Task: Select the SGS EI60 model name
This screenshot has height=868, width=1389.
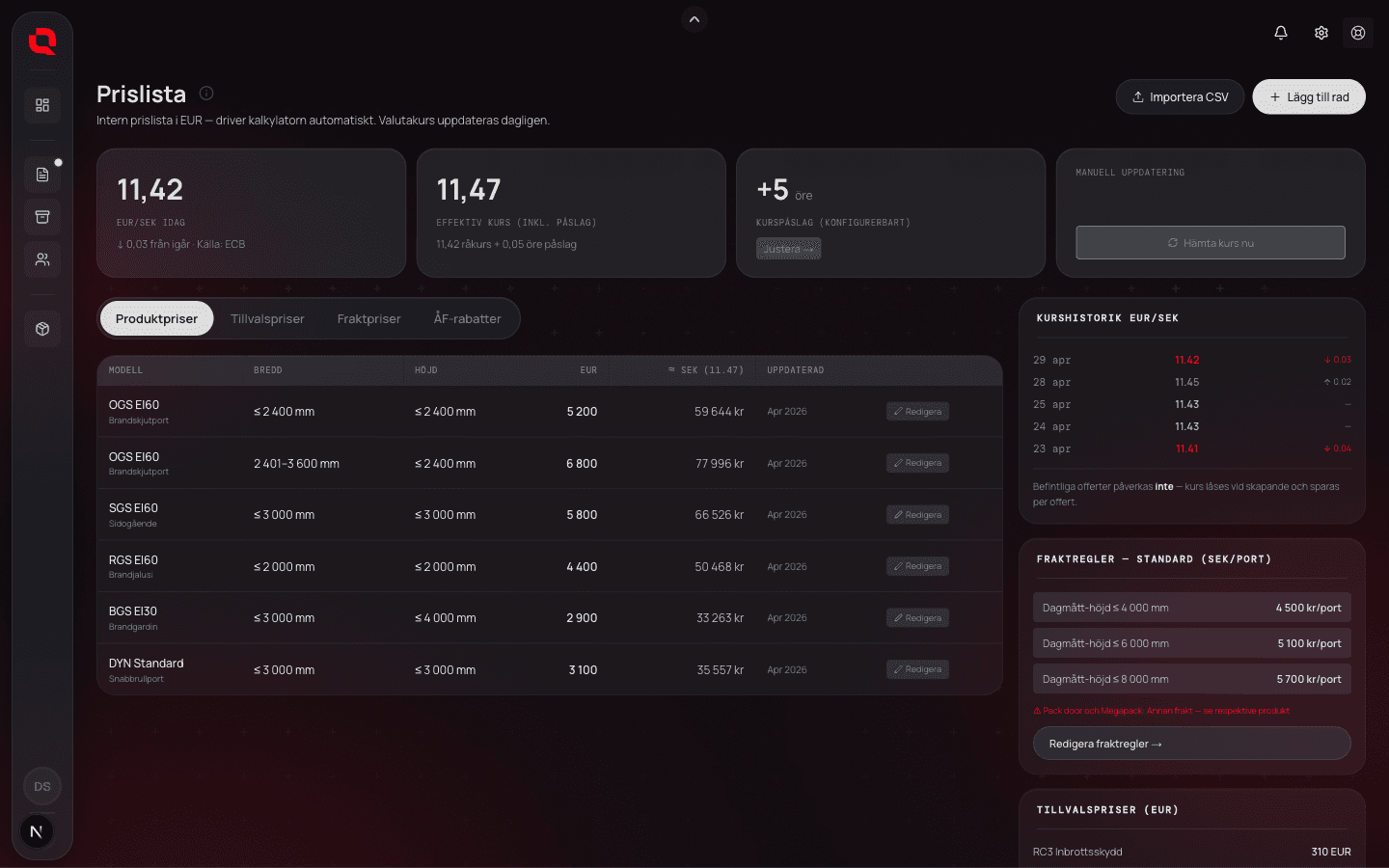Action: point(133,508)
